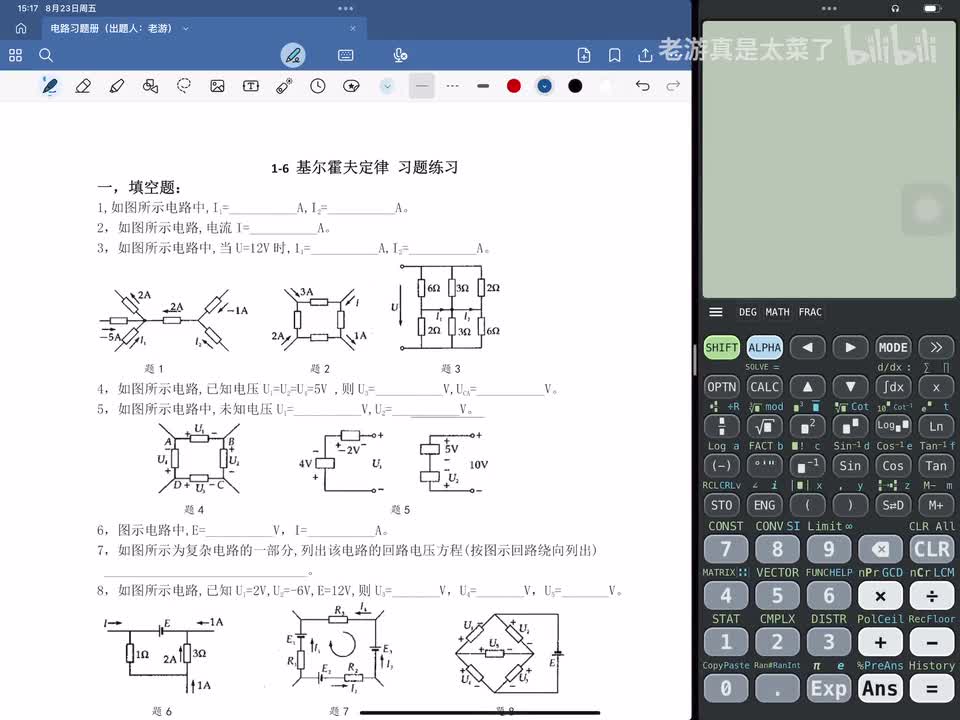Image resolution: width=960 pixels, height=720 pixels.
Task: Select the Highlighter tool
Action: click(x=116, y=86)
